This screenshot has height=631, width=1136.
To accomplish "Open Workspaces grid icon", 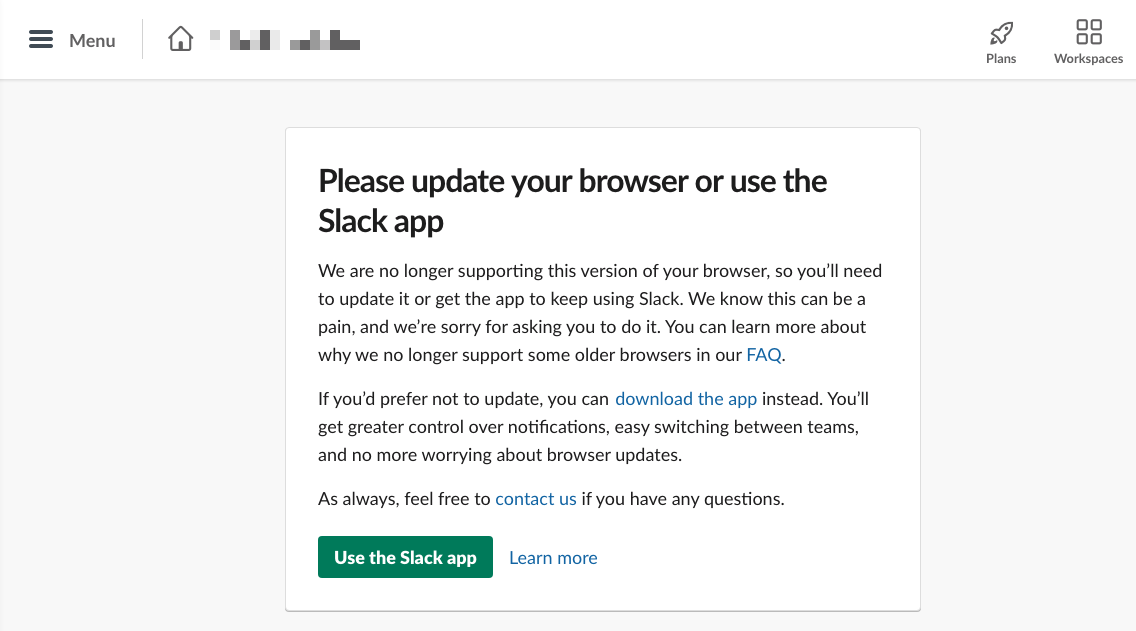I will pos(1088,32).
